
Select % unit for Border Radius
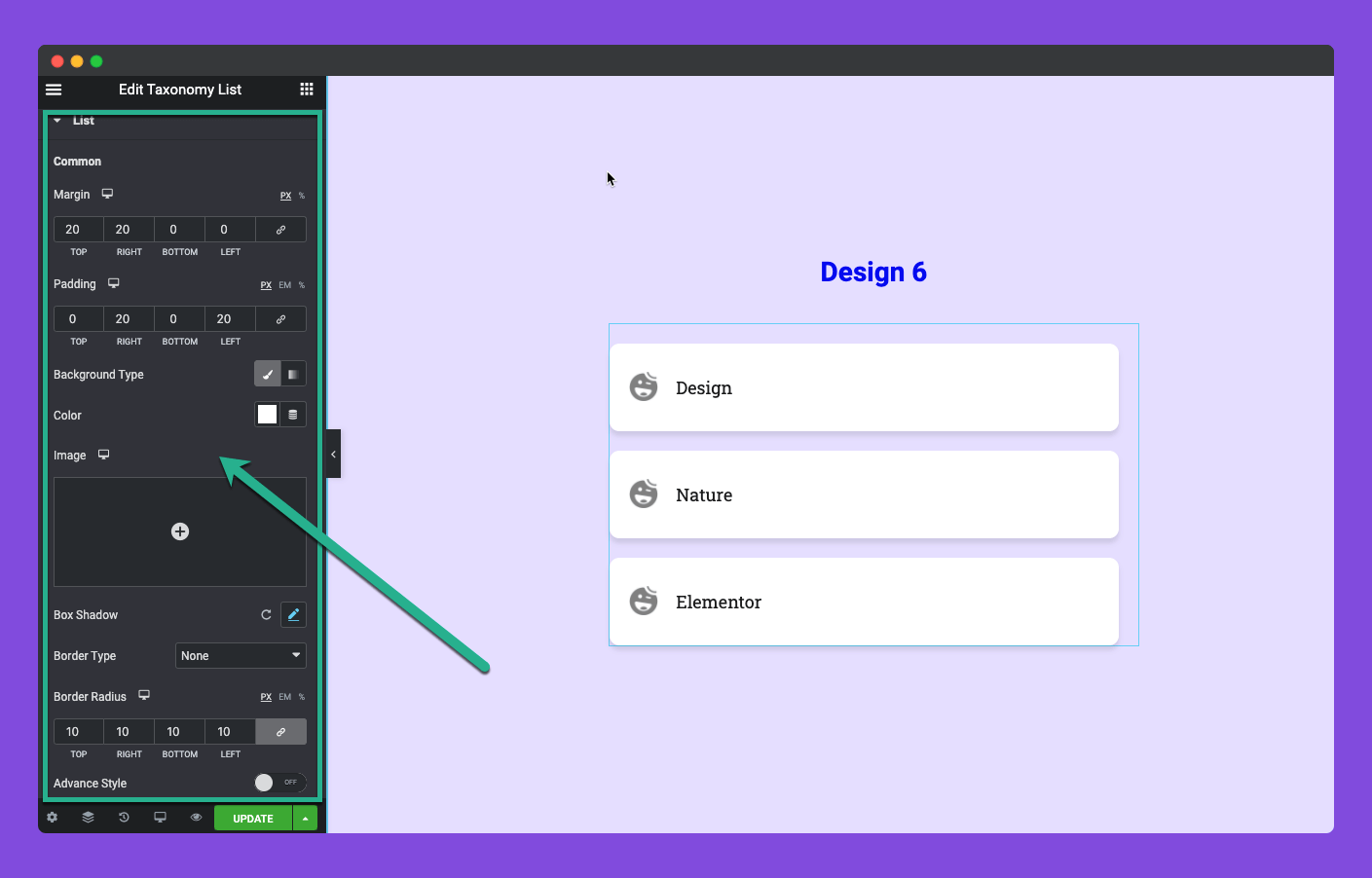coord(302,697)
